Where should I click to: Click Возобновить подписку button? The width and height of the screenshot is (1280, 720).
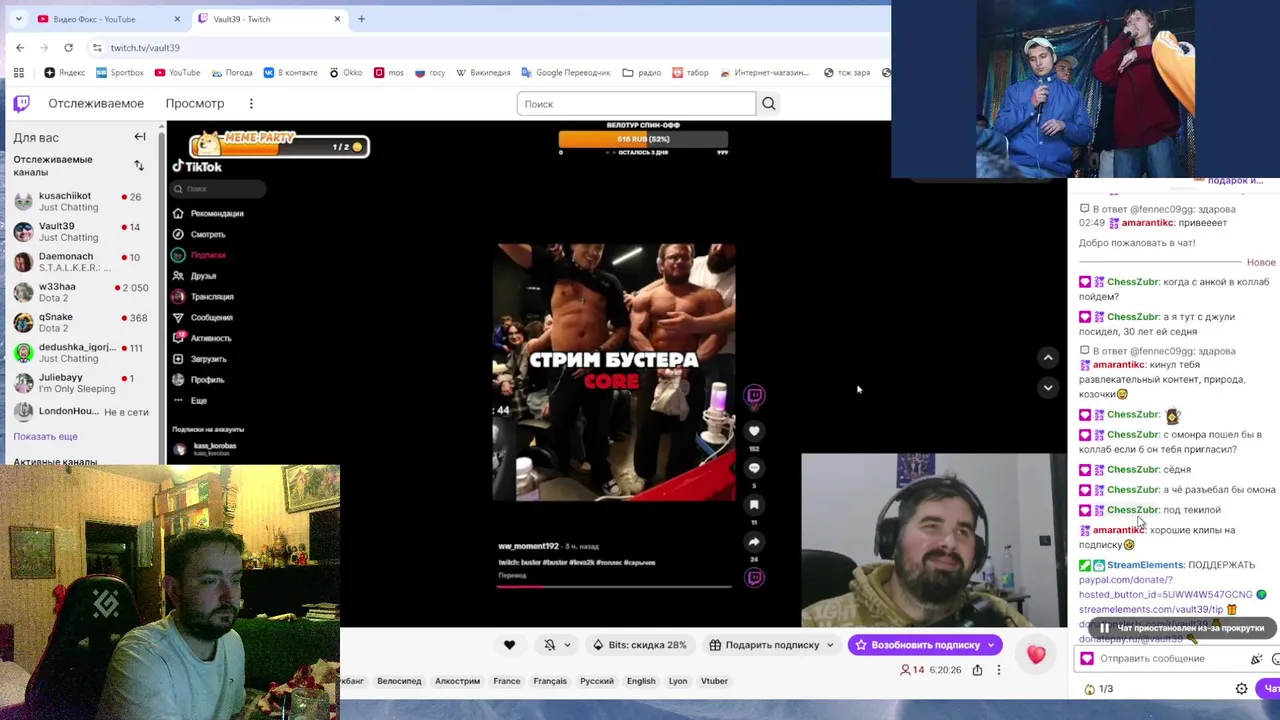pos(925,645)
